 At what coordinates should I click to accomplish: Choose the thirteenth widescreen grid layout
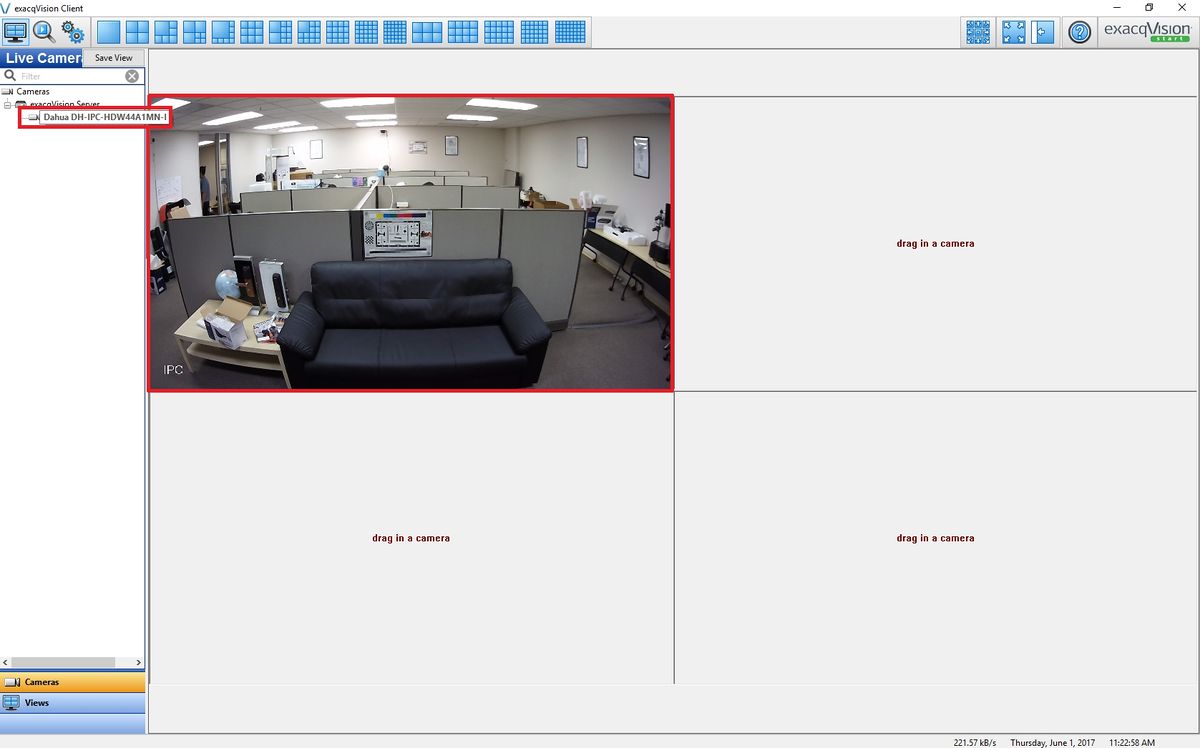click(x=463, y=32)
